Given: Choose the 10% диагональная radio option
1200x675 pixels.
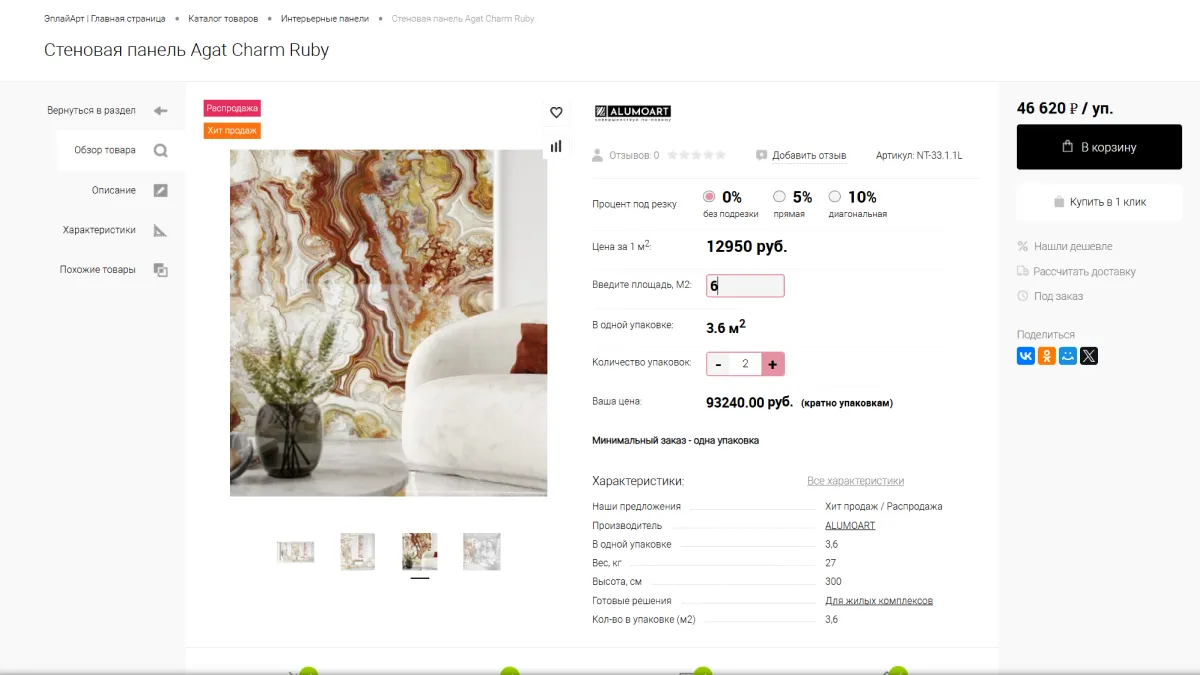Looking at the screenshot, I should coord(835,197).
